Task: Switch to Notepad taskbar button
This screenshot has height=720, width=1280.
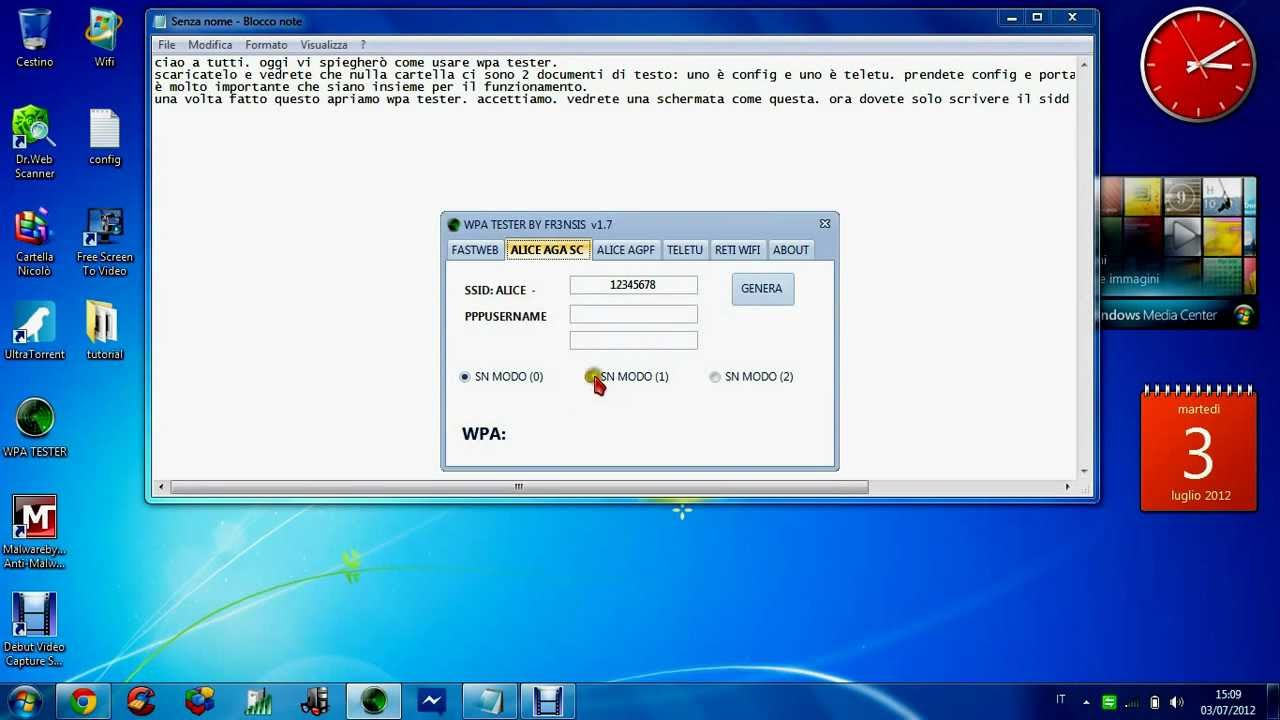Action: pos(490,701)
